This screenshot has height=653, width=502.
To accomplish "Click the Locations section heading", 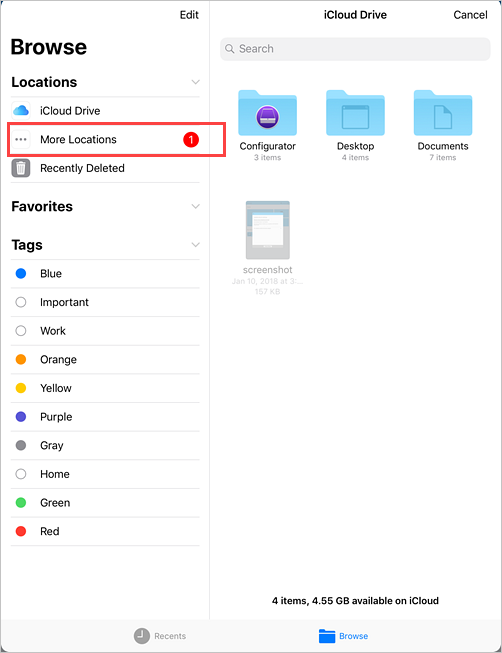I will click(44, 82).
